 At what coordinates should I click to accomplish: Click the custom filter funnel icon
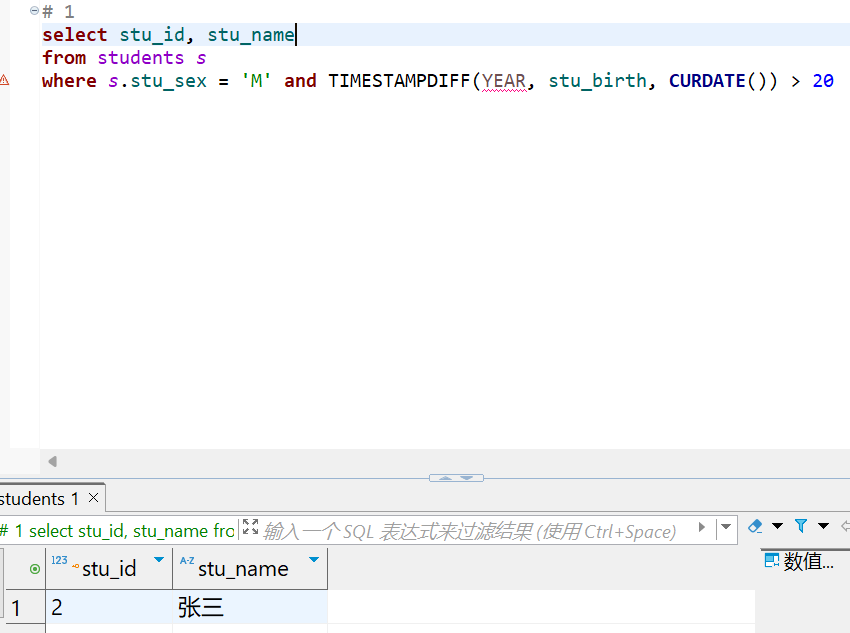[801, 526]
